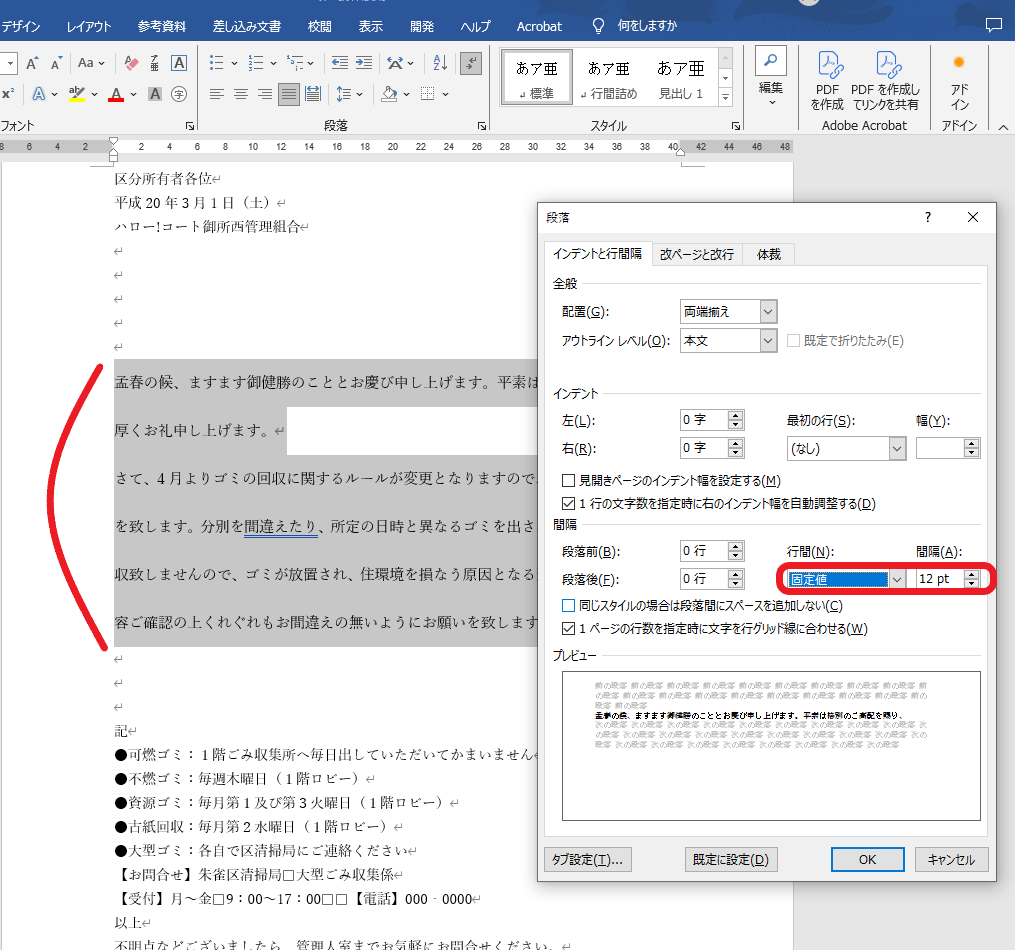Switch to 体裁 tab

pos(769,254)
